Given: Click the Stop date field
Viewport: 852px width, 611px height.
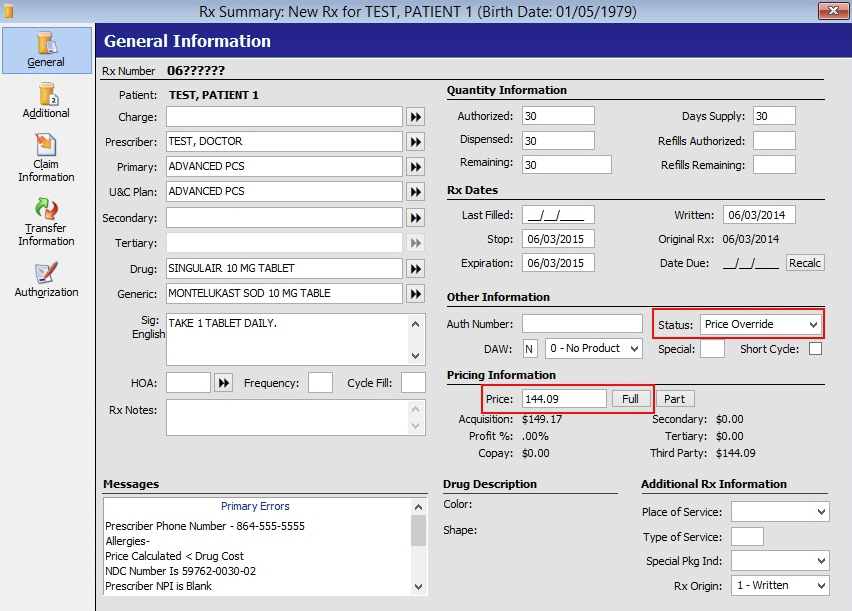Looking at the screenshot, I should [x=558, y=239].
